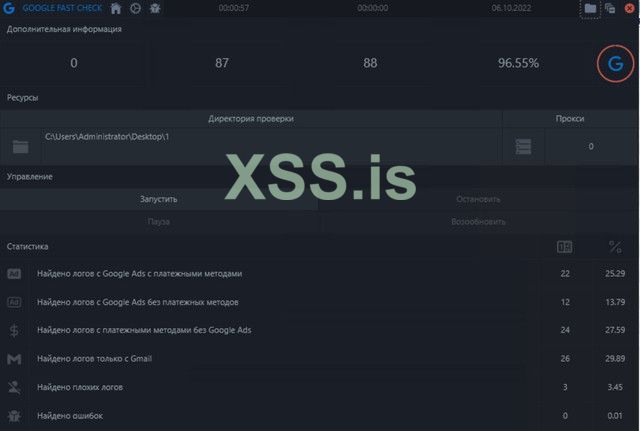
Task: Click count 24 in statistics
Action: coord(565,330)
